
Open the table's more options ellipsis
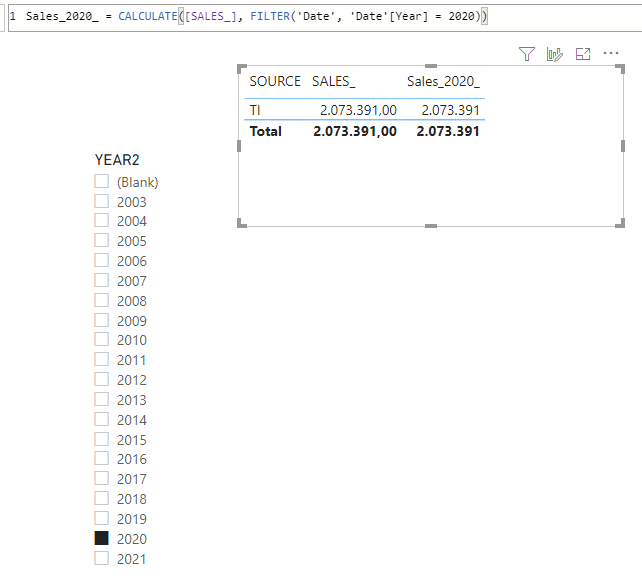pyautogui.click(x=610, y=53)
